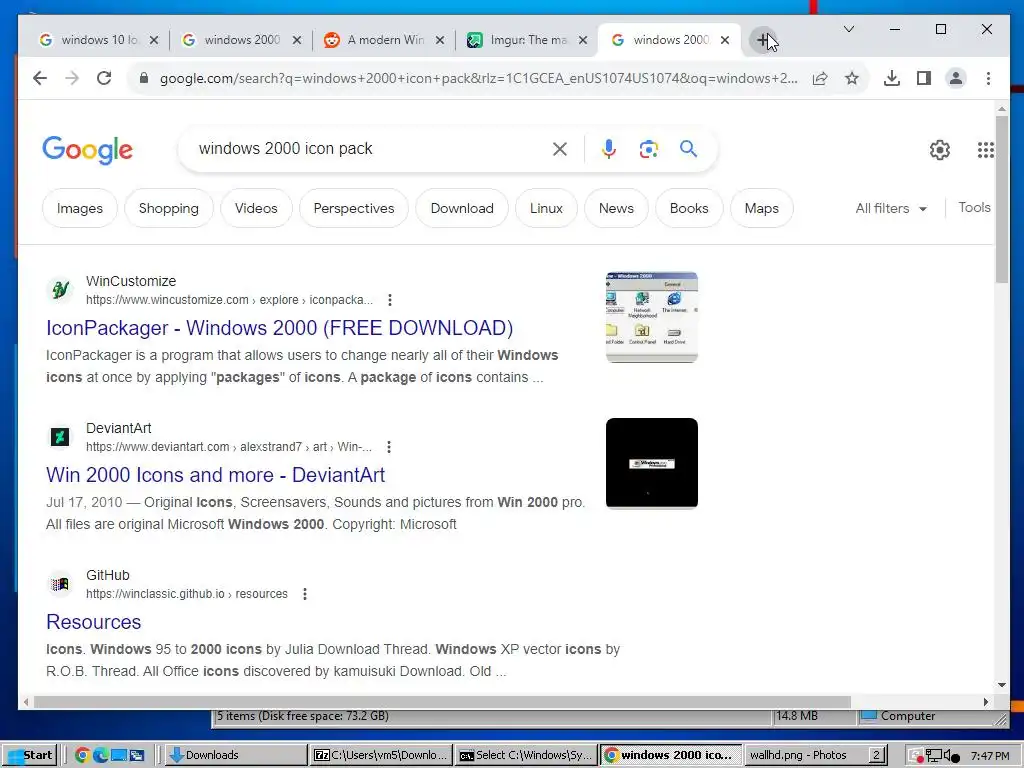The image size is (1024, 768).
Task: Click the horizontal scrollbar thumb
Action: point(442,702)
